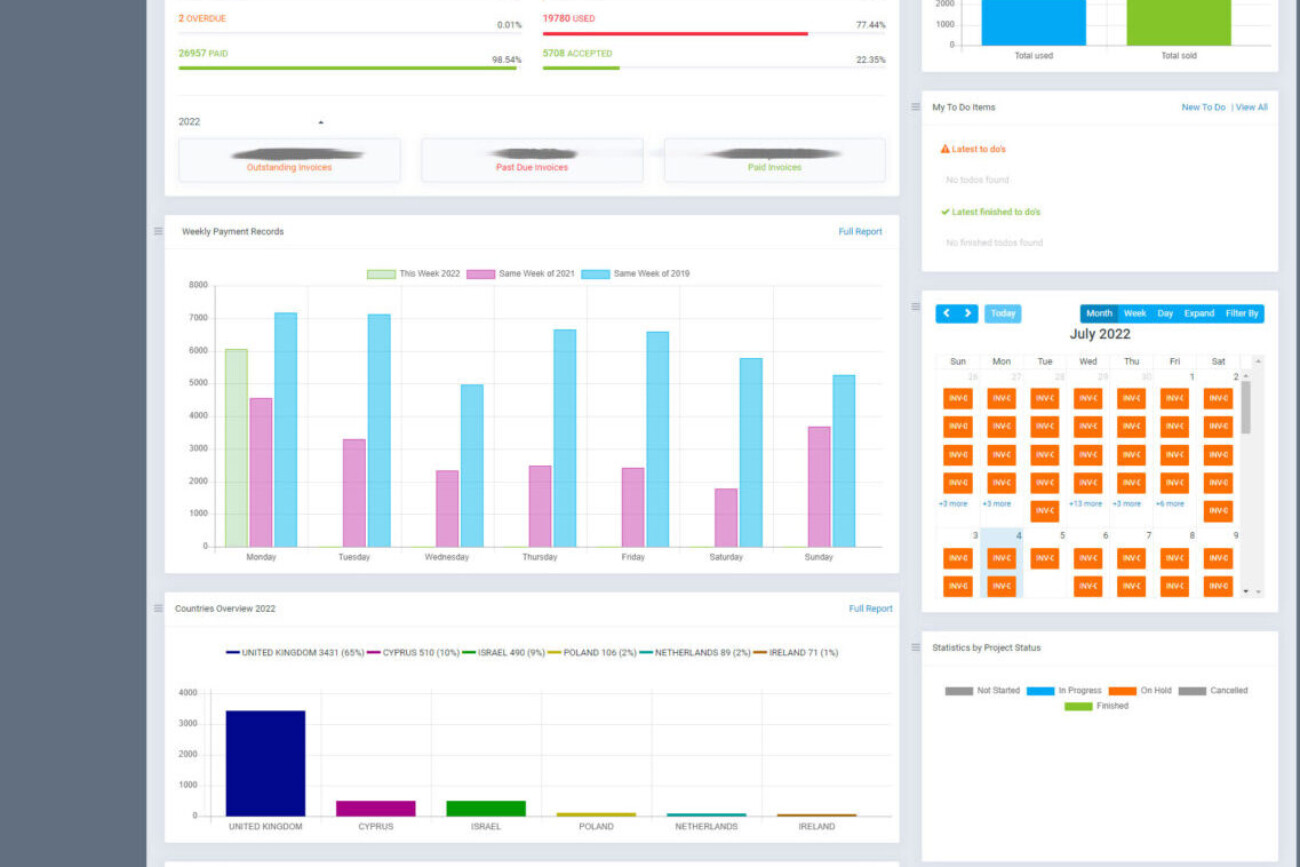Open calendar Filter By options

tap(1241, 314)
